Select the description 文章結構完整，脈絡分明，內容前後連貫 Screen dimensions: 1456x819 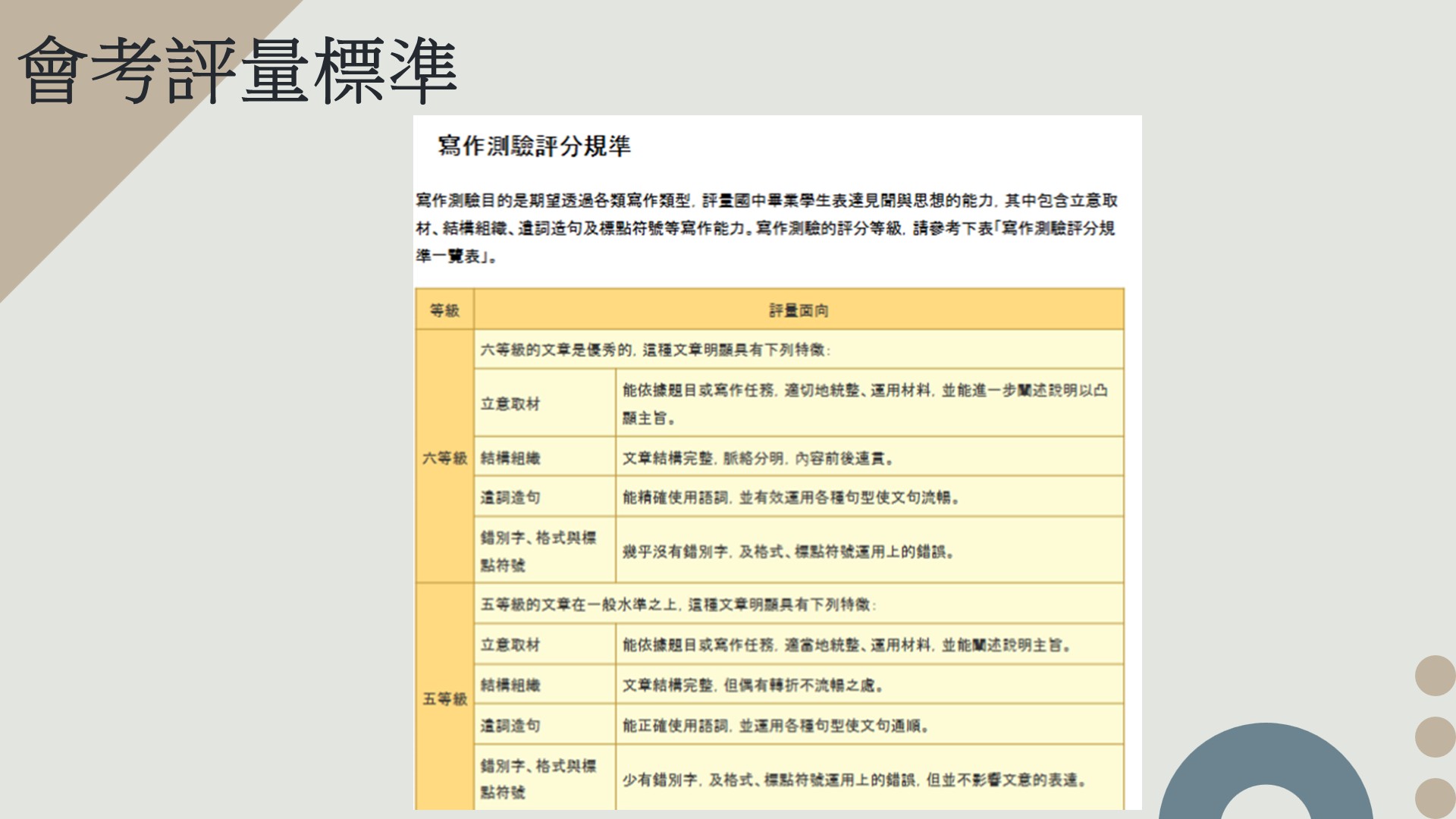click(758, 458)
